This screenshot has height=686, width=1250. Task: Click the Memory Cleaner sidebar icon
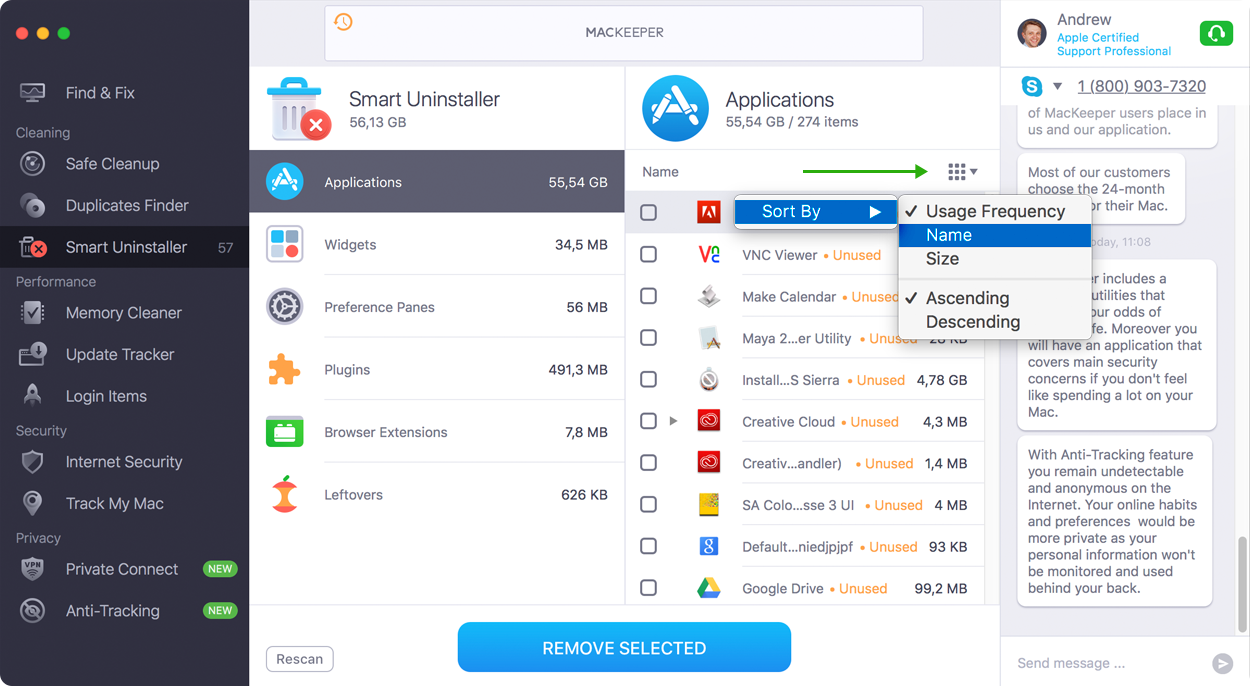click(32, 313)
